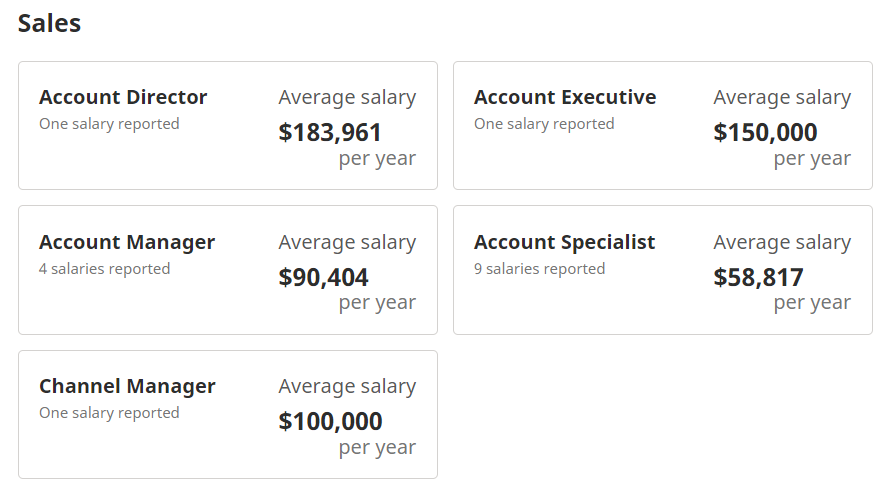Select the $100,000 salary amount

click(x=330, y=421)
